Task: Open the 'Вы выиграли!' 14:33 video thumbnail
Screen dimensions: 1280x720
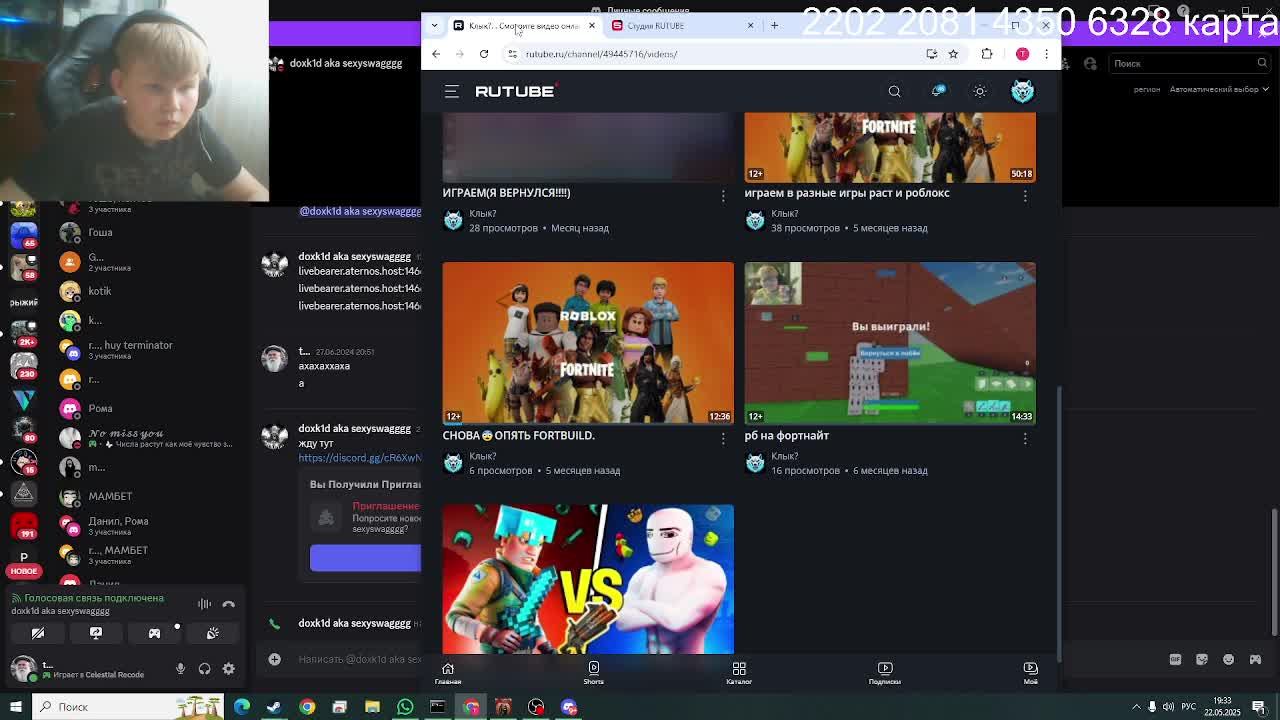Action: 890,343
